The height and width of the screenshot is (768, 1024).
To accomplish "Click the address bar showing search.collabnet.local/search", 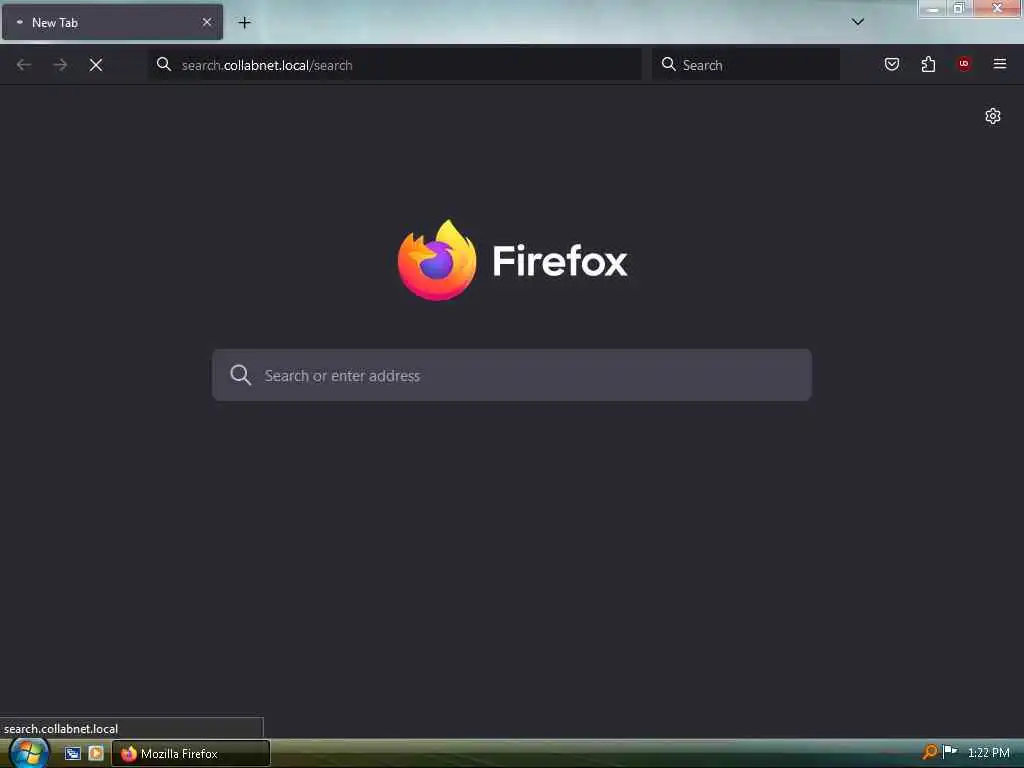I will [x=396, y=65].
